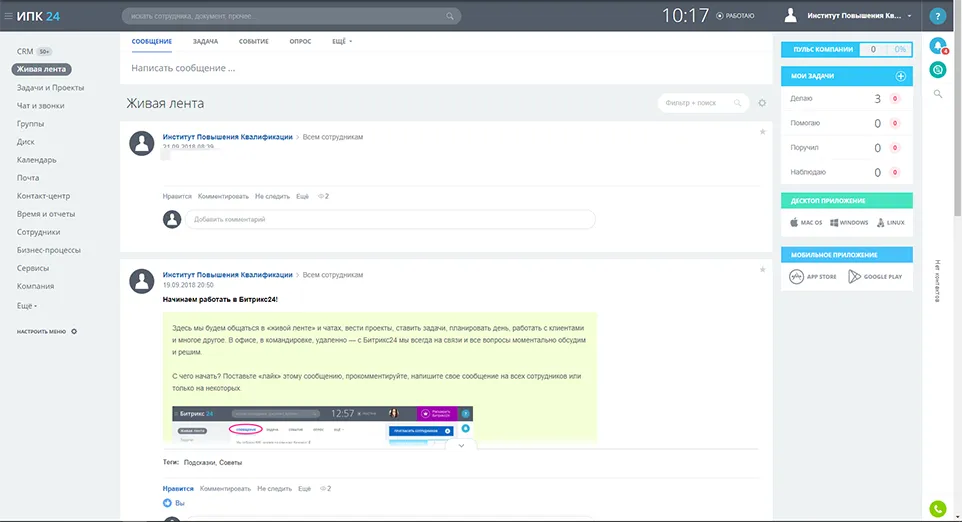Download the Mac OS desktop app
Screen dimensions: 962x522
pyautogui.click(x=806, y=223)
